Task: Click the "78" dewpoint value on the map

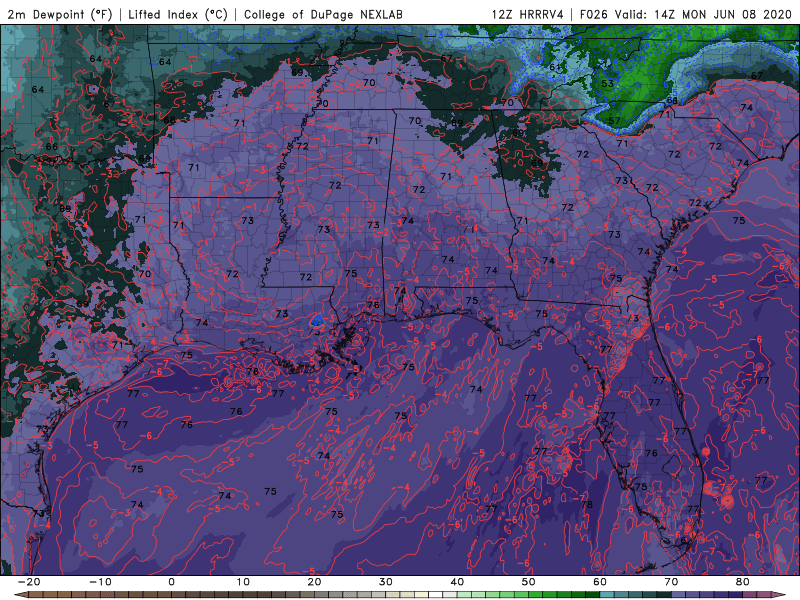Action: pos(587,505)
